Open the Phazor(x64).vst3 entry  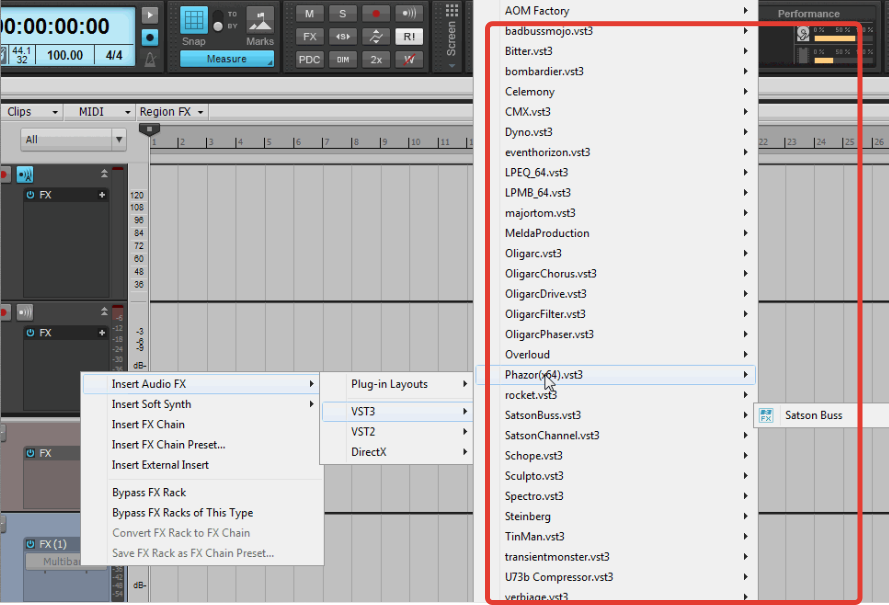point(616,375)
